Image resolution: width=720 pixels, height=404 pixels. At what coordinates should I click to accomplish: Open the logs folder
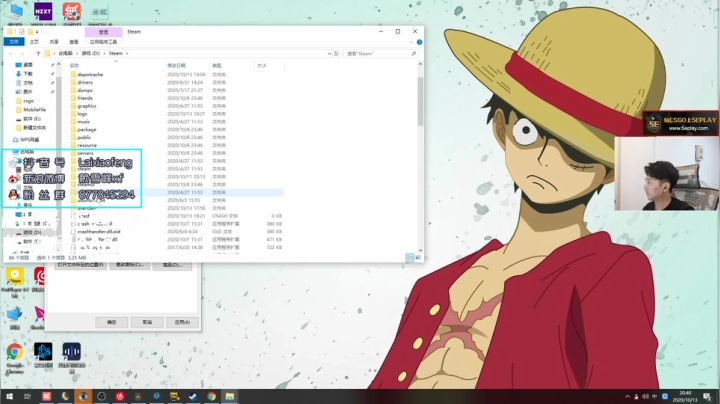click(82, 113)
